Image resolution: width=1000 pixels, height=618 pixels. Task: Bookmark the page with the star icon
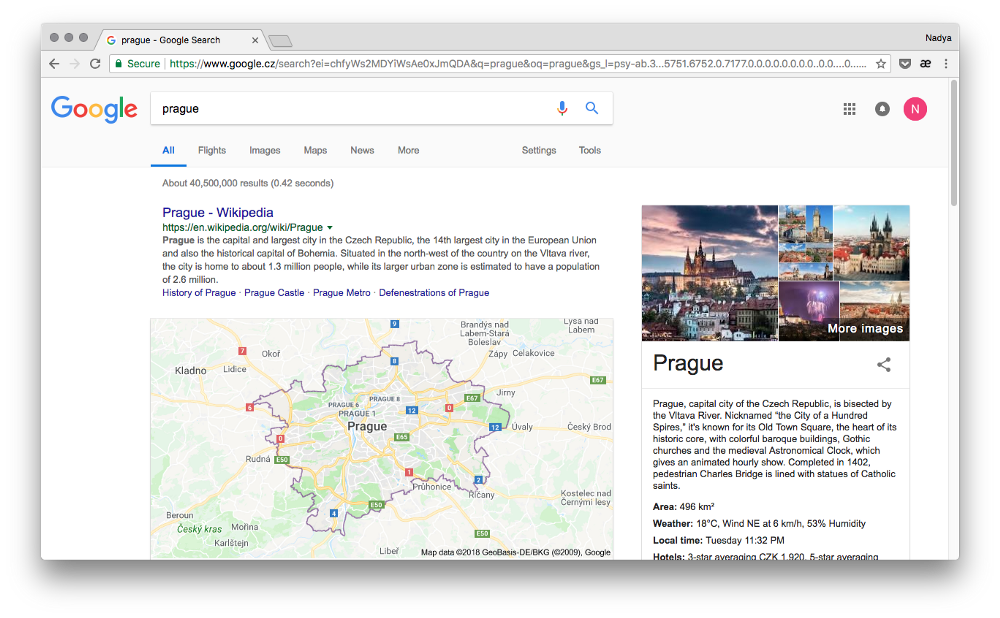[x=881, y=64]
